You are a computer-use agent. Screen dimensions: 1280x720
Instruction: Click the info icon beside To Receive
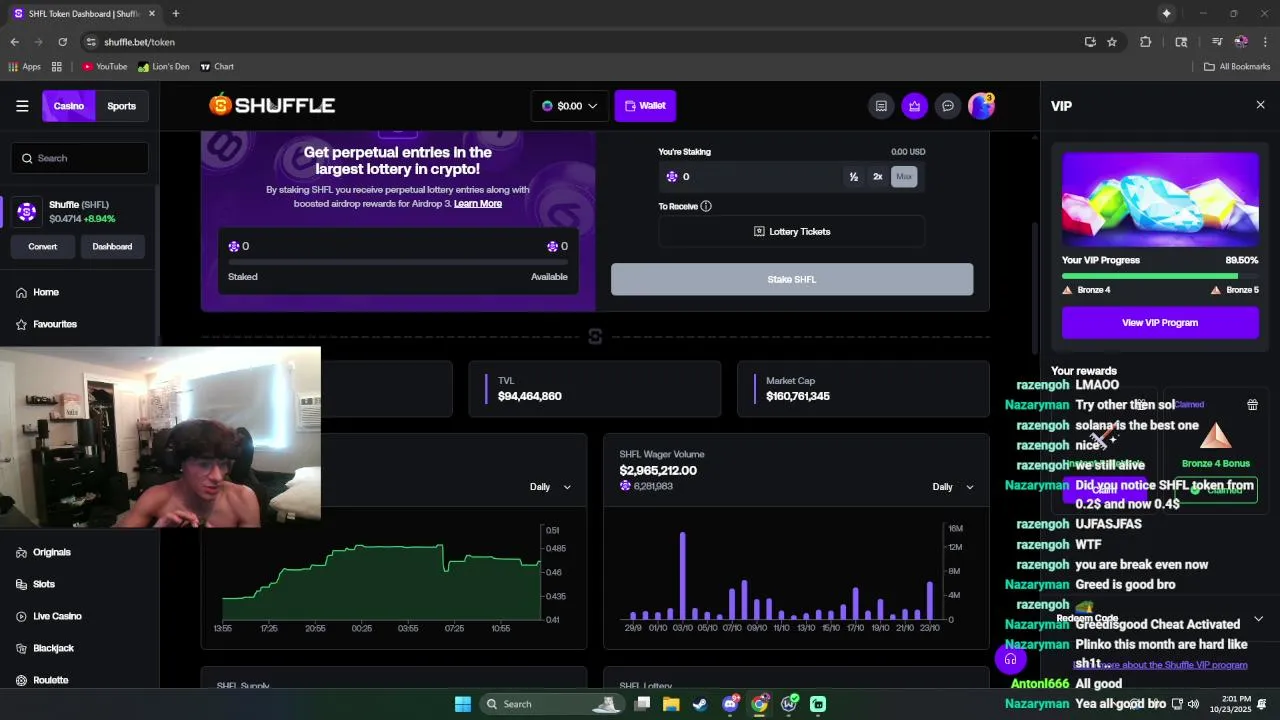click(x=706, y=206)
